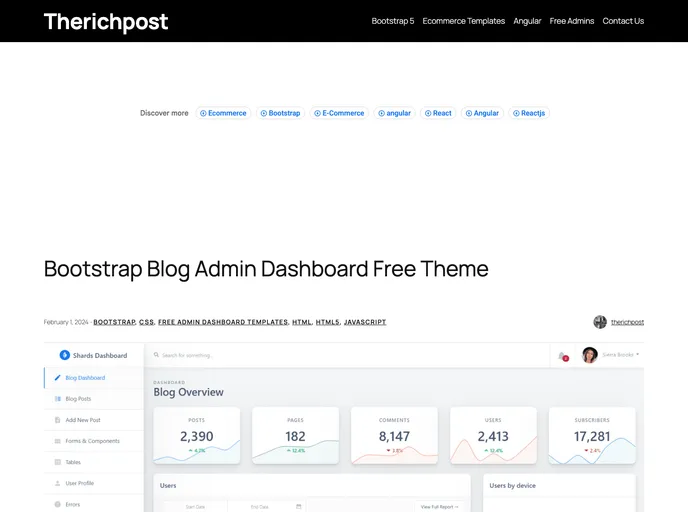Select the Reactjs discover-more chip
This screenshot has width=688, height=512.
(x=528, y=113)
